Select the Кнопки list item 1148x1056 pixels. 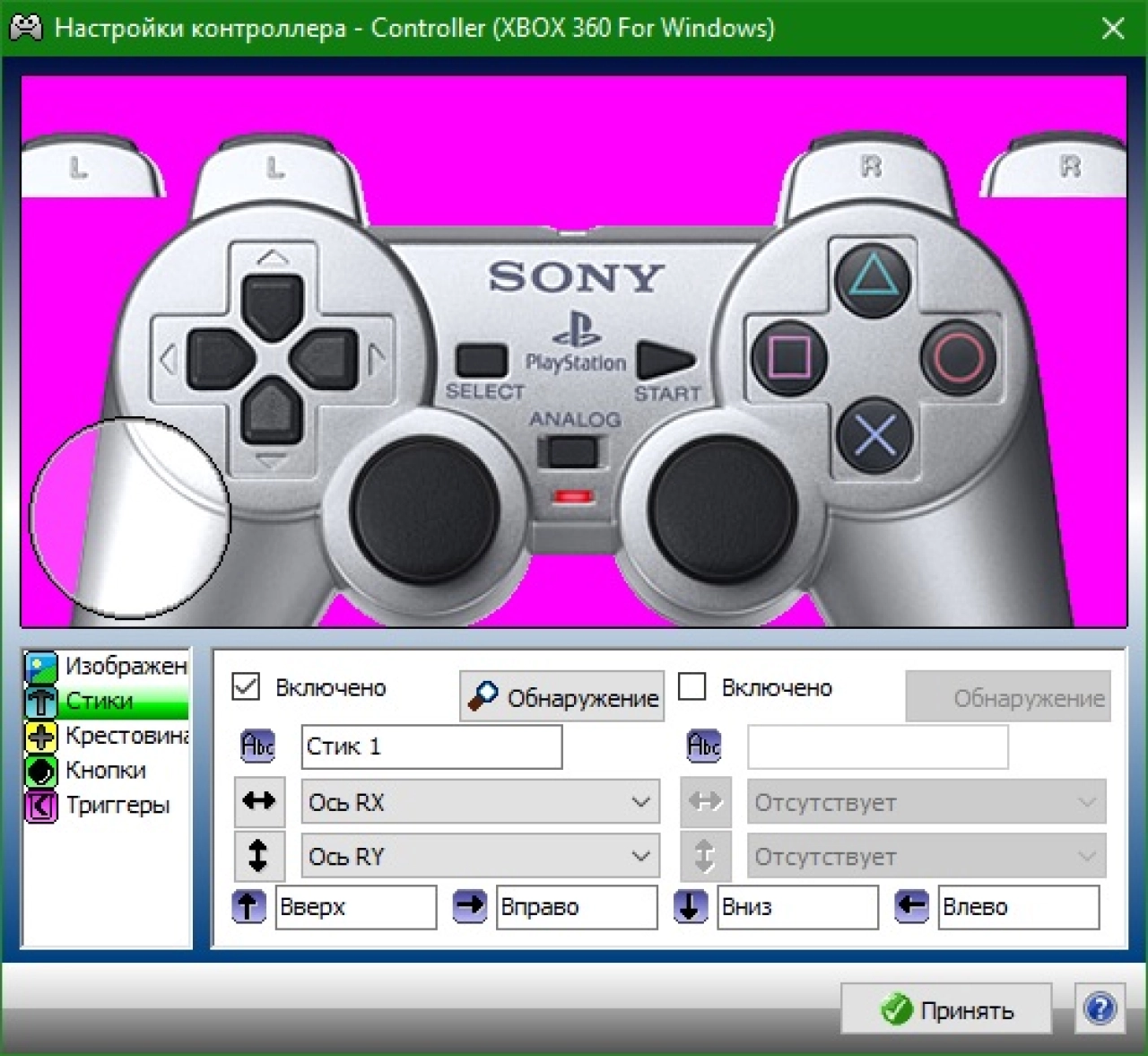point(106,771)
